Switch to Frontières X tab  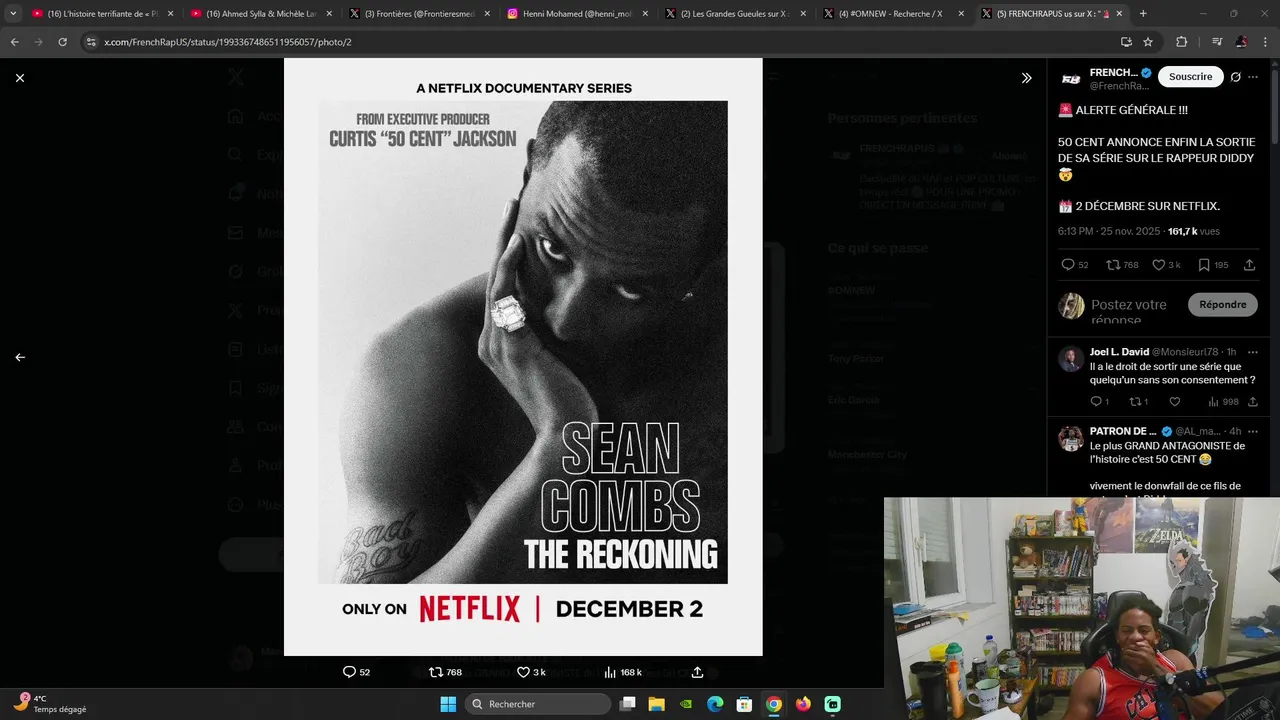(x=420, y=14)
